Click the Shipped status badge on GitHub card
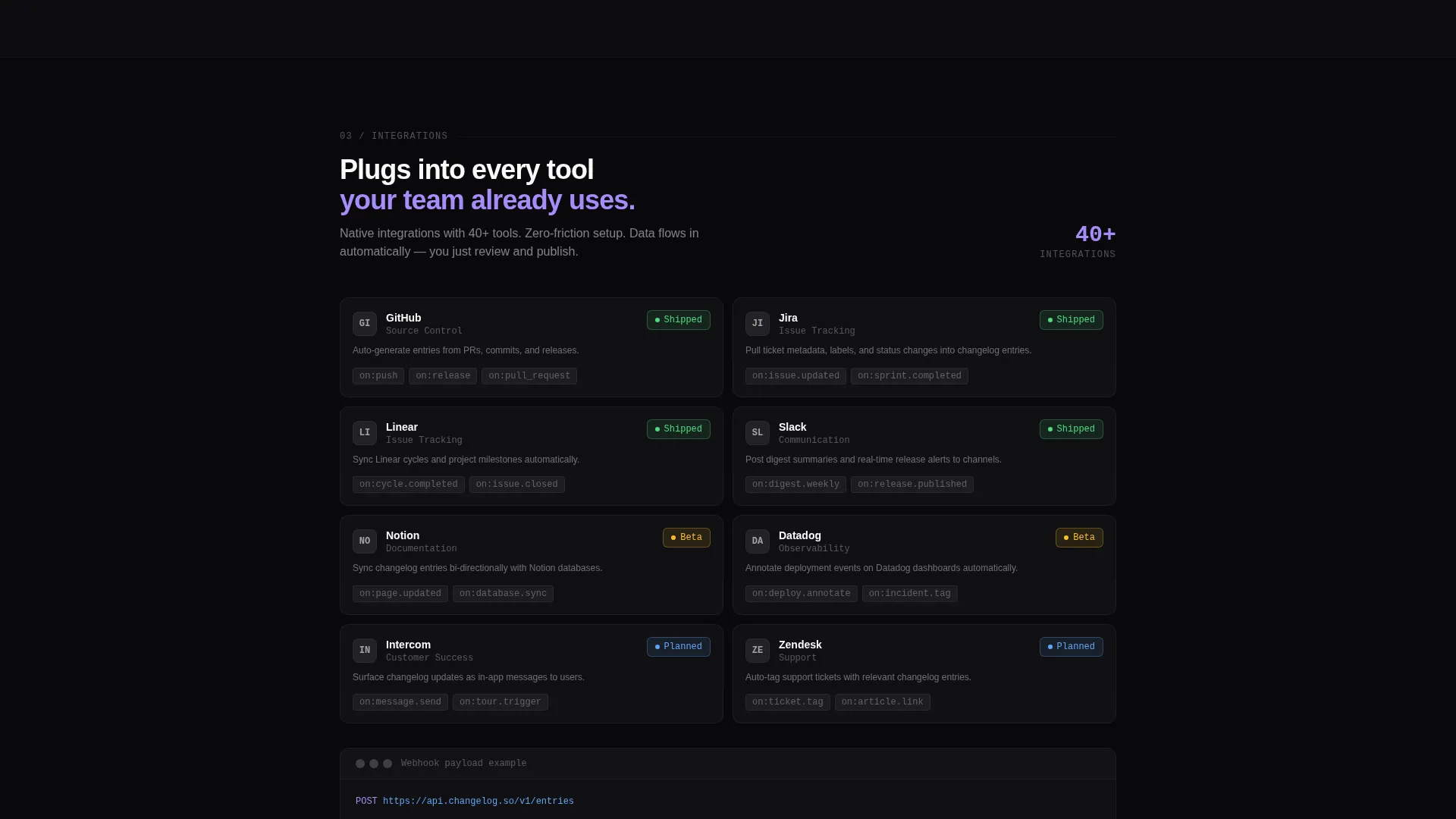Image resolution: width=1456 pixels, height=819 pixels. [679, 320]
